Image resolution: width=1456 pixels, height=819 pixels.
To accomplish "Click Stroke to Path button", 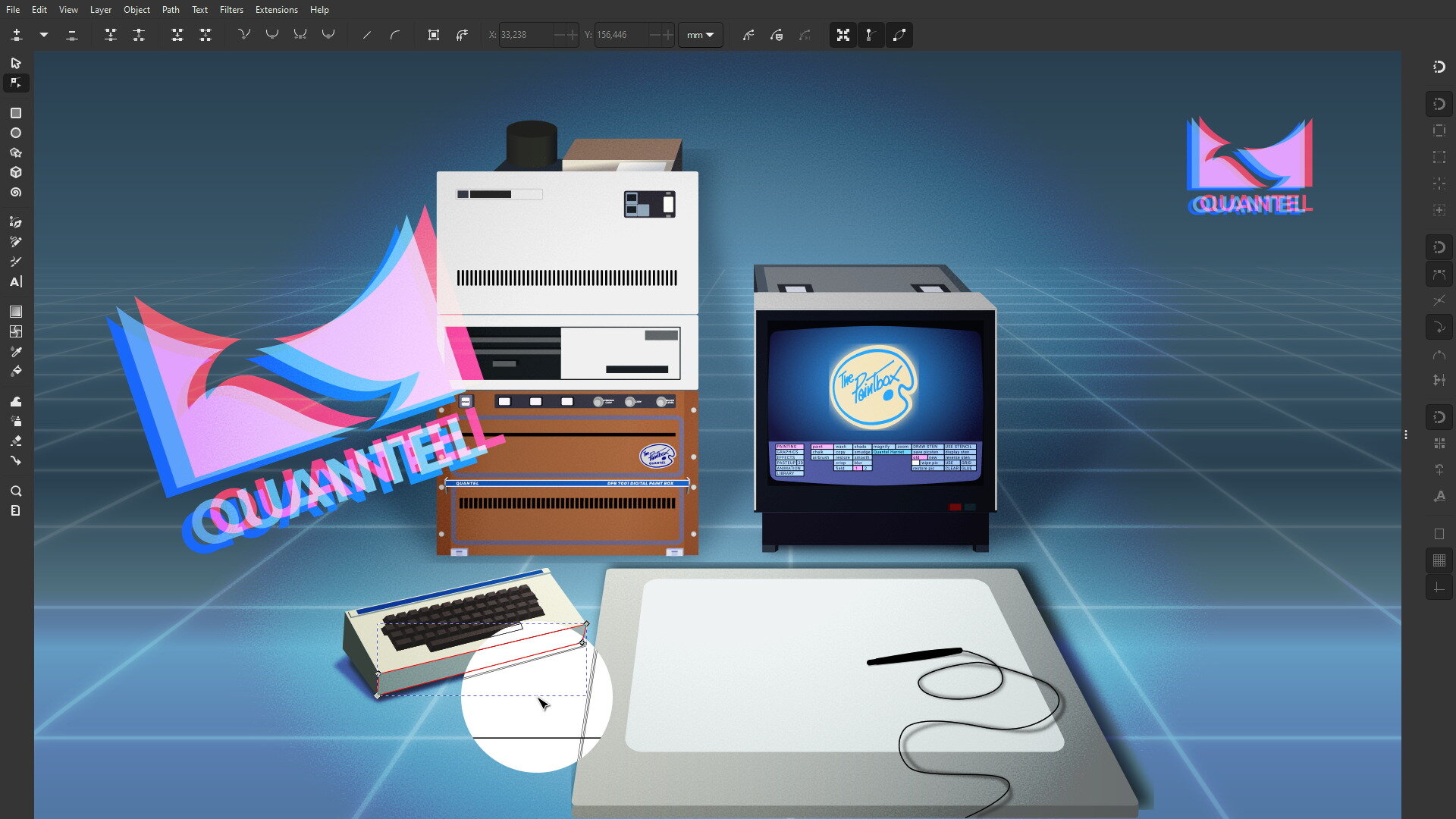I will (462, 35).
